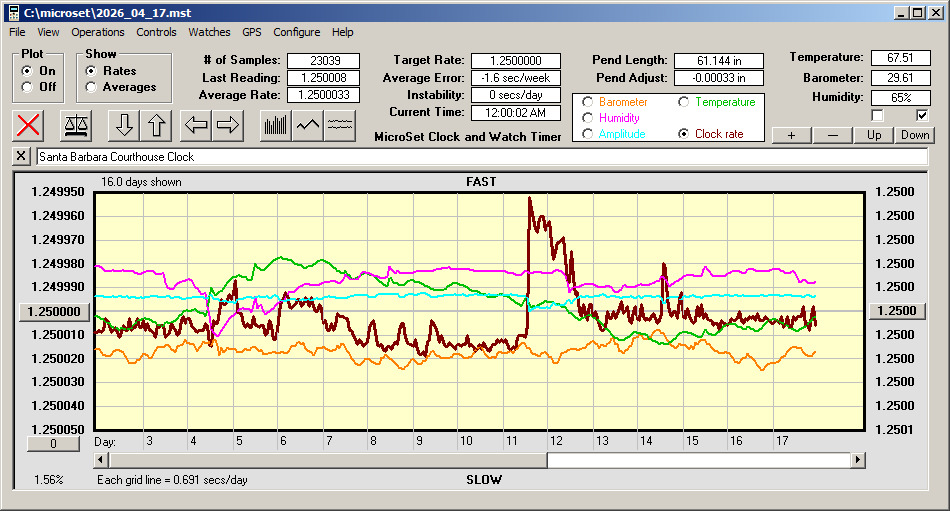The width and height of the screenshot is (950, 511).
Task: Select the vertical bars graph icon
Action: [275, 125]
